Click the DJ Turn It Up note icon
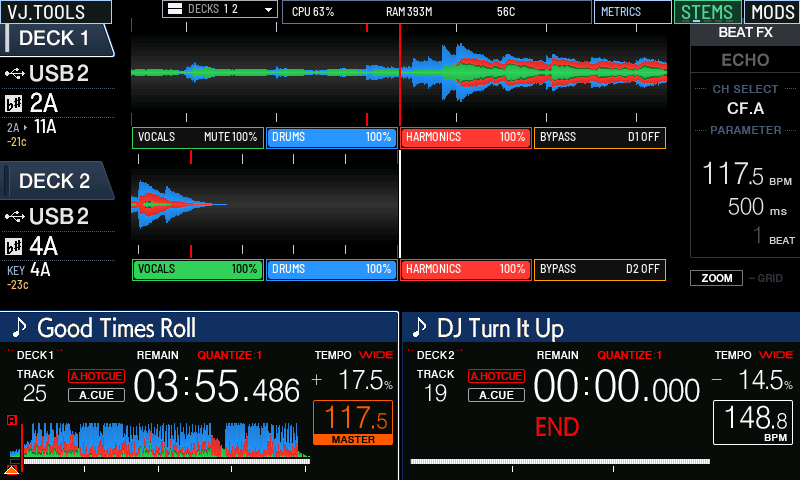Viewport: 800px width, 480px height. tap(419, 327)
